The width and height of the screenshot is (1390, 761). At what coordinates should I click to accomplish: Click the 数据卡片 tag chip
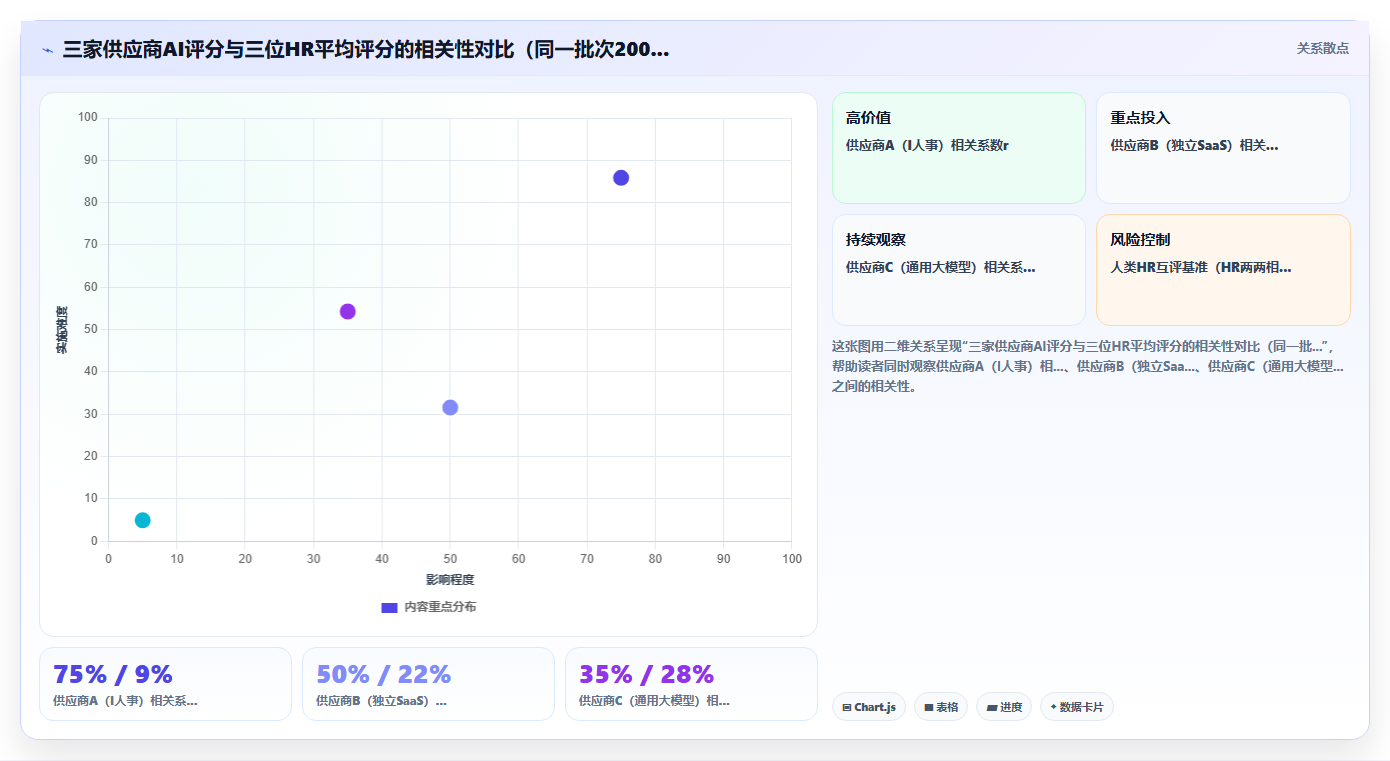[1077, 707]
